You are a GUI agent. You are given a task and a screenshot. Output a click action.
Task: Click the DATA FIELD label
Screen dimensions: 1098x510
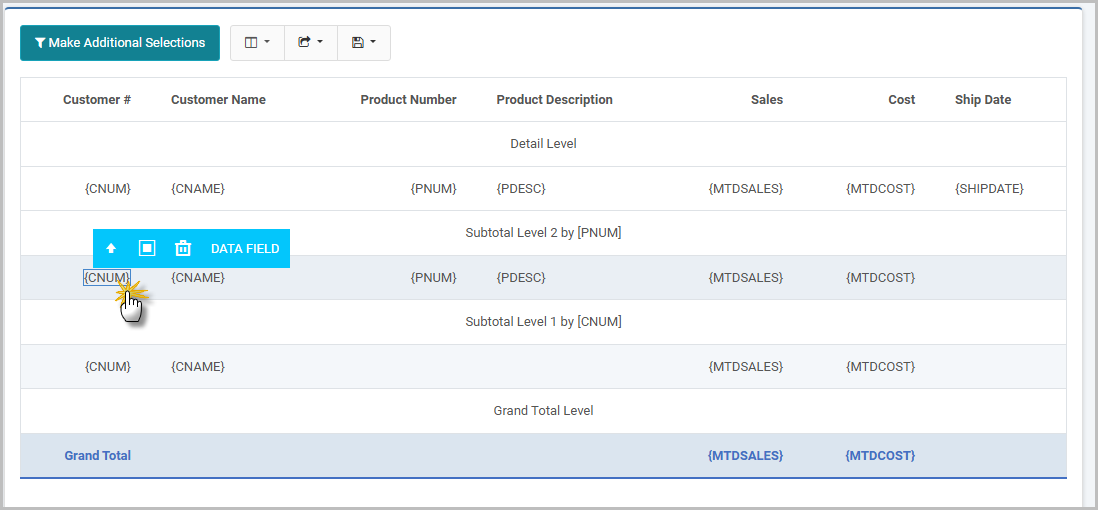[x=245, y=249]
